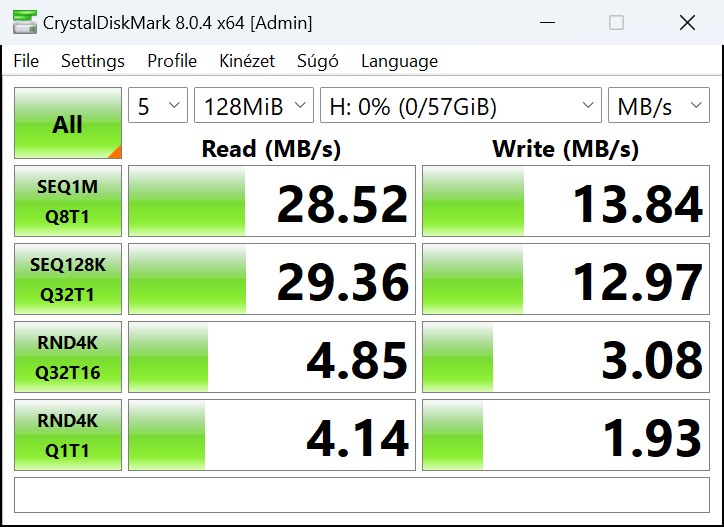Start the SEQ1M Q8T1 test
The height and width of the screenshot is (527, 724).
pos(68,201)
